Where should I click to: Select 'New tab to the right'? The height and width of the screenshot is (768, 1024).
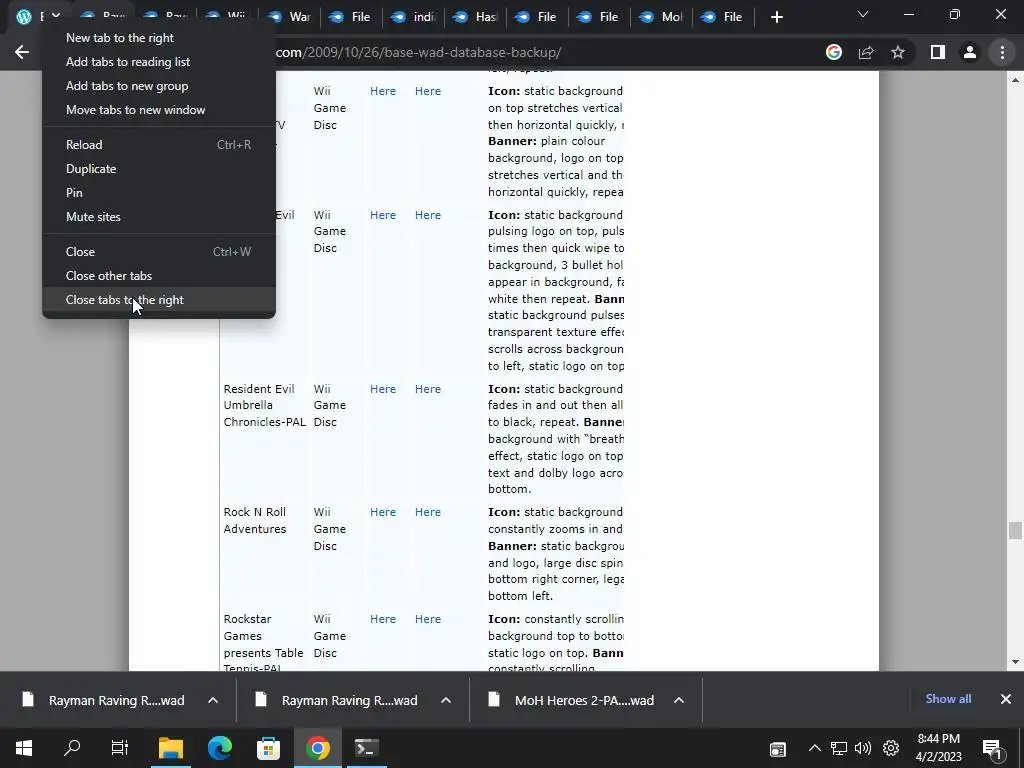(x=159, y=38)
